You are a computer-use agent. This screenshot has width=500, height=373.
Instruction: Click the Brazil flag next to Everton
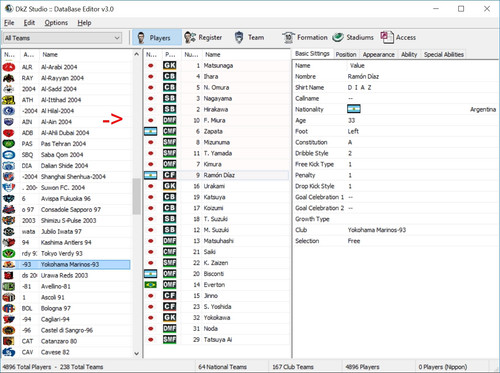click(x=151, y=285)
